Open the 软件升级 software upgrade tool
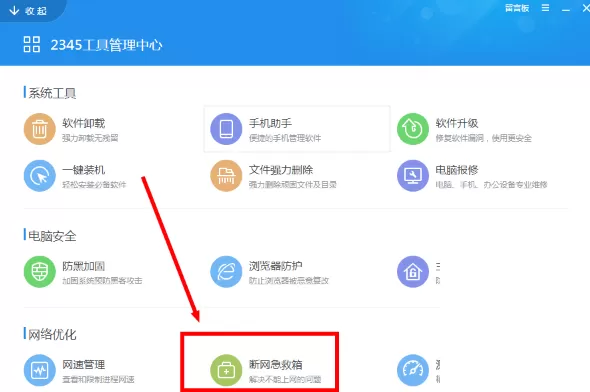The image size is (590, 392). (x=465, y=129)
